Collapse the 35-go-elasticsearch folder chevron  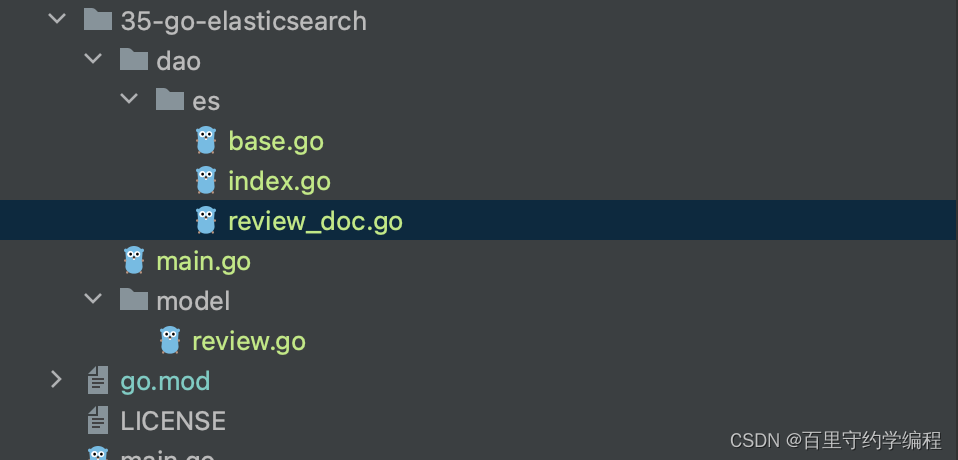point(57,19)
